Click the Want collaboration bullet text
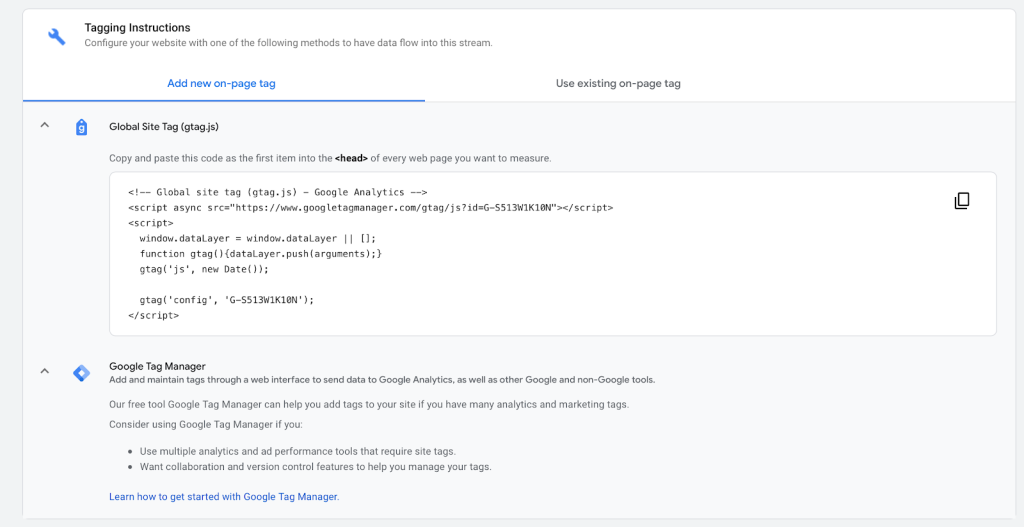This screenshot has width=1024, height=527. pyautogui.click(x=315, y=467)
